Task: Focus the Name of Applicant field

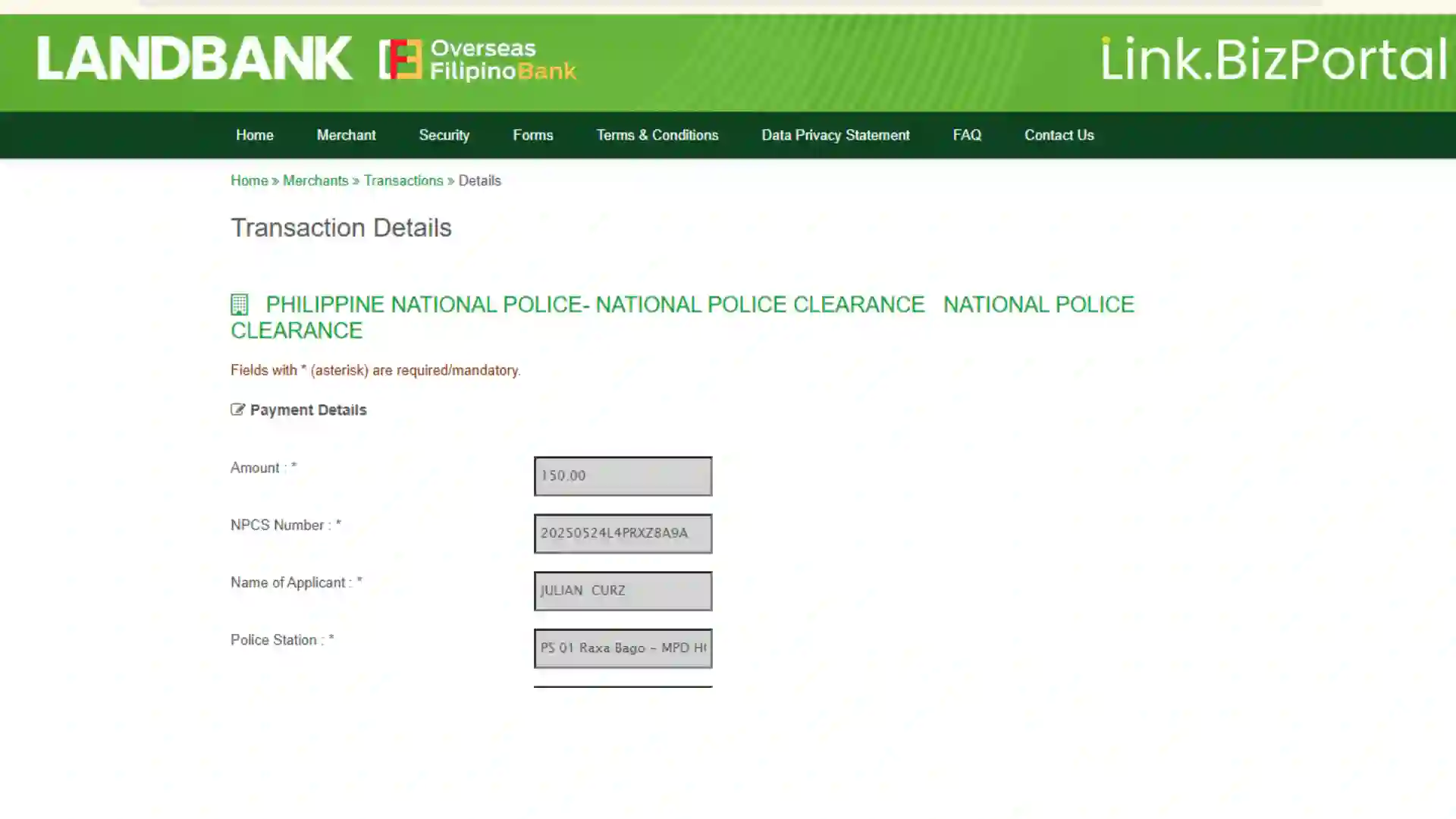Action: coord(623,591)
